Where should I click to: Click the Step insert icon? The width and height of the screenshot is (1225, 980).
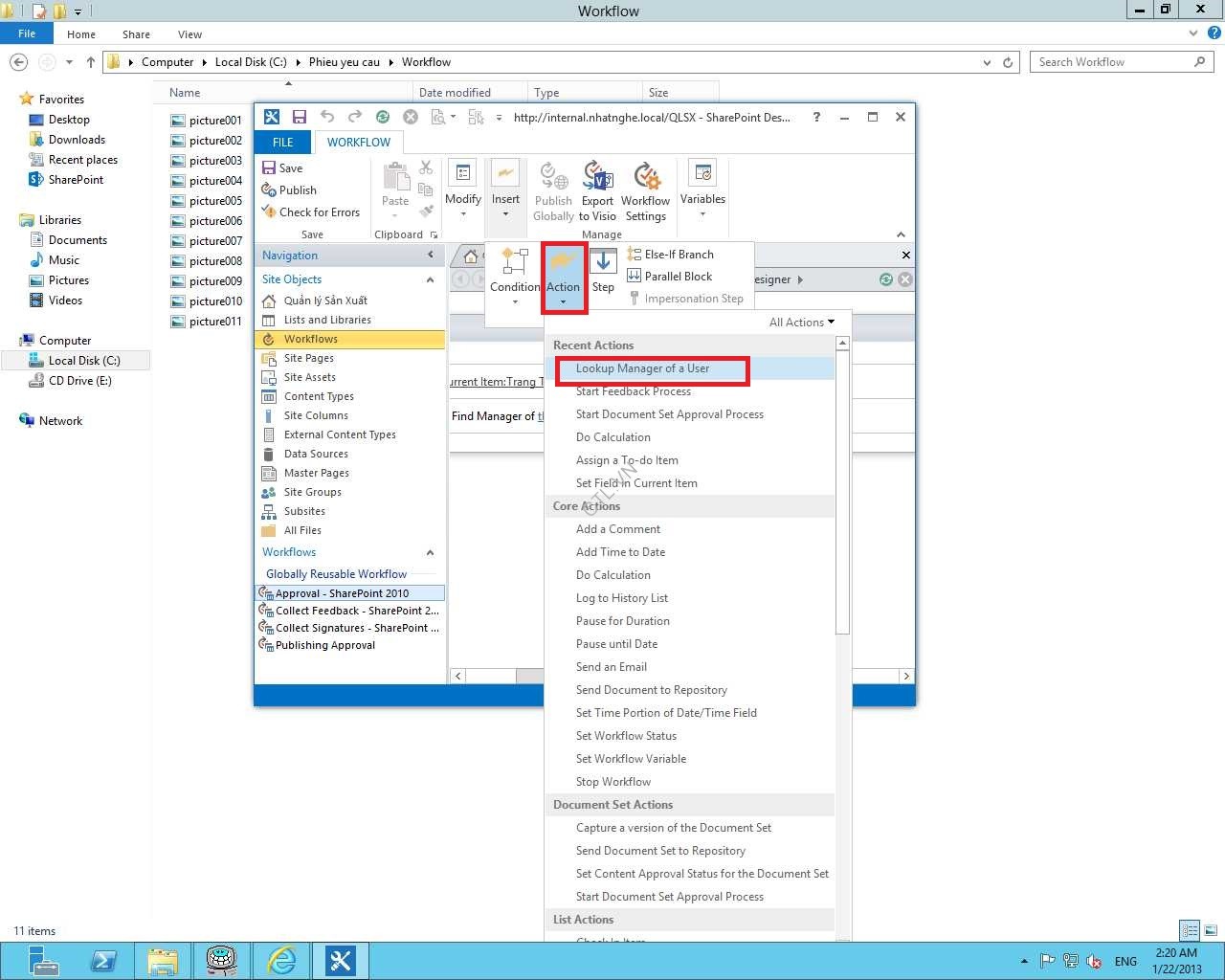(x=603, y=272)
